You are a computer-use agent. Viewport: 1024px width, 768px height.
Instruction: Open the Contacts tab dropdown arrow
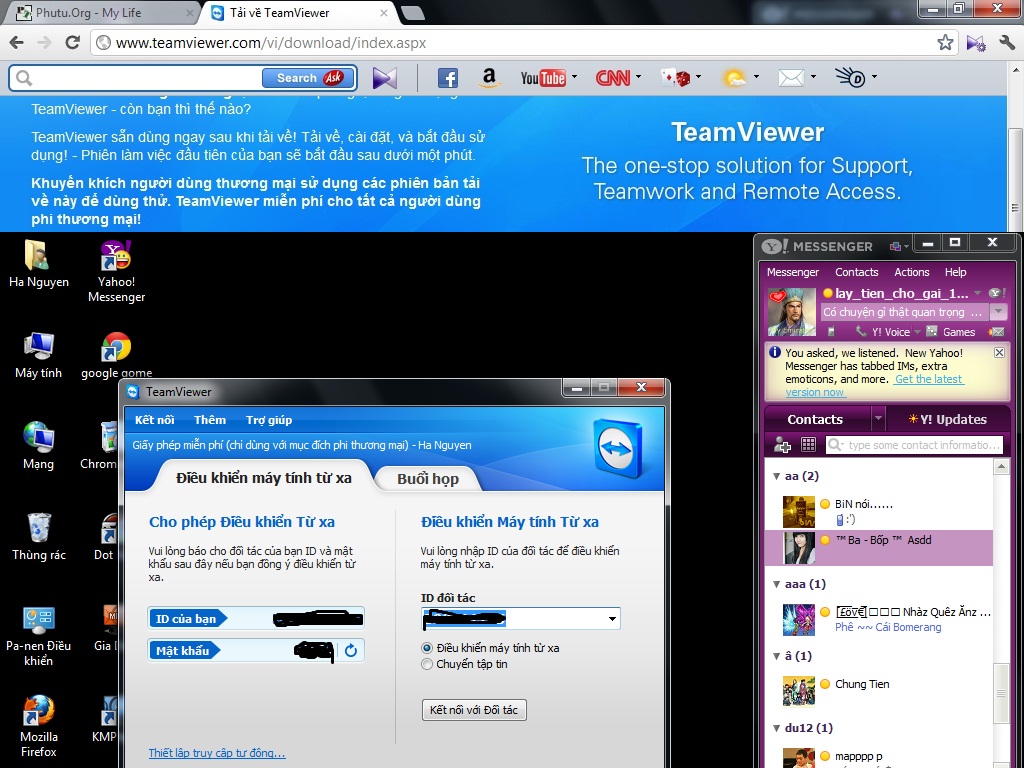click(x=878, y=418)
